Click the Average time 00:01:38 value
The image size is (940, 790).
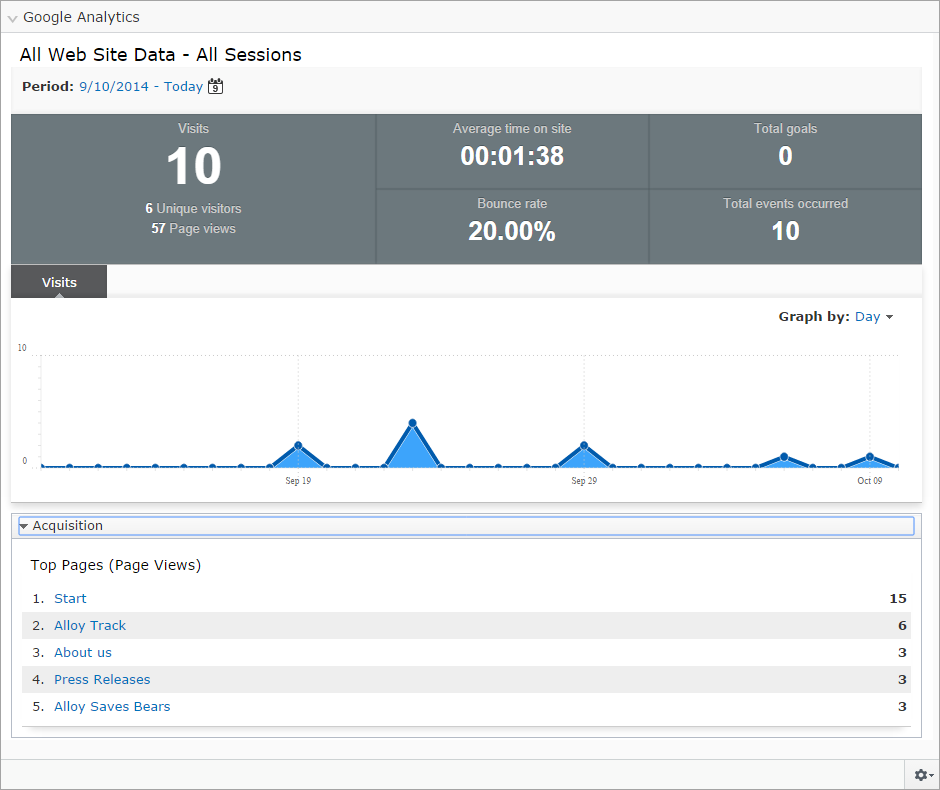point(512,156)
